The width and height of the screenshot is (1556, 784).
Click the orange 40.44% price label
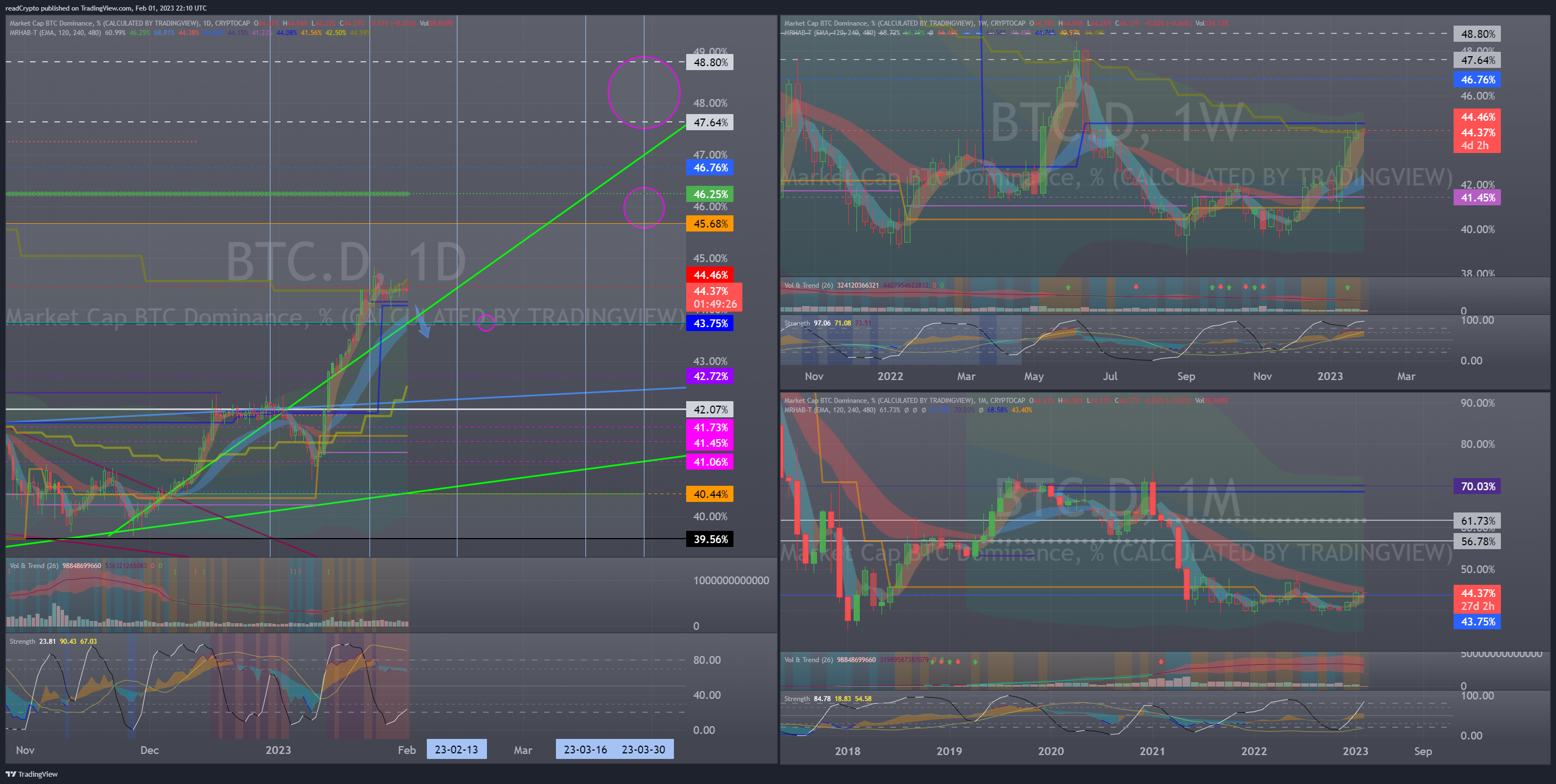(x=710, y=494)
